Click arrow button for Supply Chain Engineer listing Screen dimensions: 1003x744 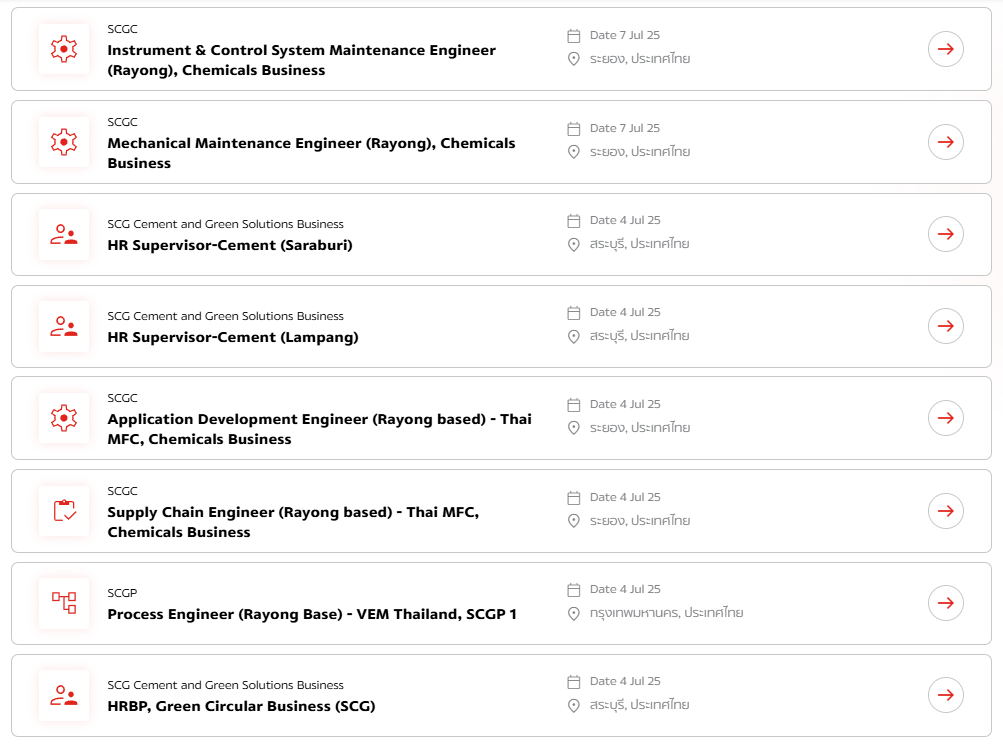point(945,511)
